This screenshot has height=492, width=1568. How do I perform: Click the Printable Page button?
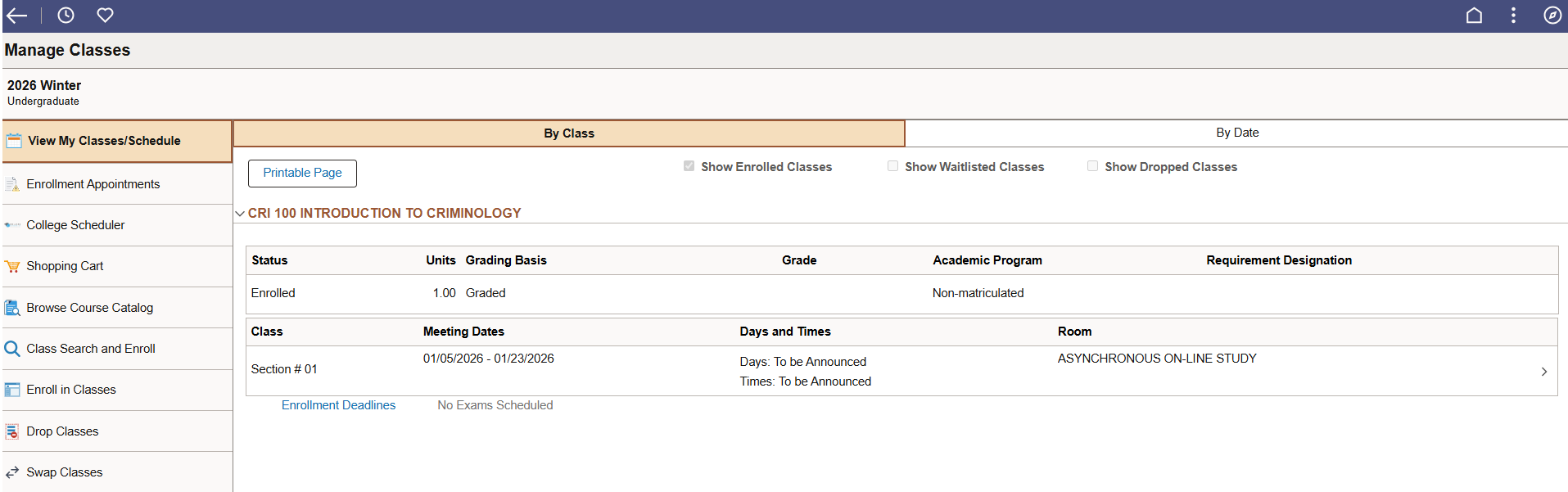click(302, 173)
